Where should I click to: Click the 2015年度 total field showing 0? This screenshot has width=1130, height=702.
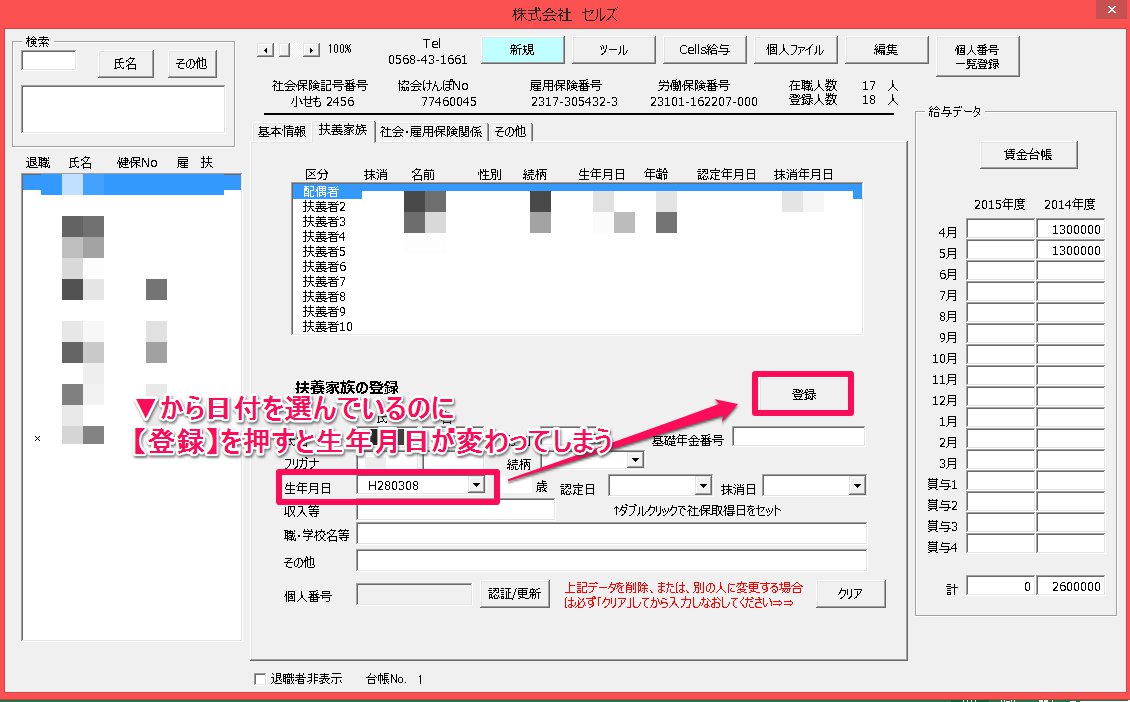(1000, 586)
